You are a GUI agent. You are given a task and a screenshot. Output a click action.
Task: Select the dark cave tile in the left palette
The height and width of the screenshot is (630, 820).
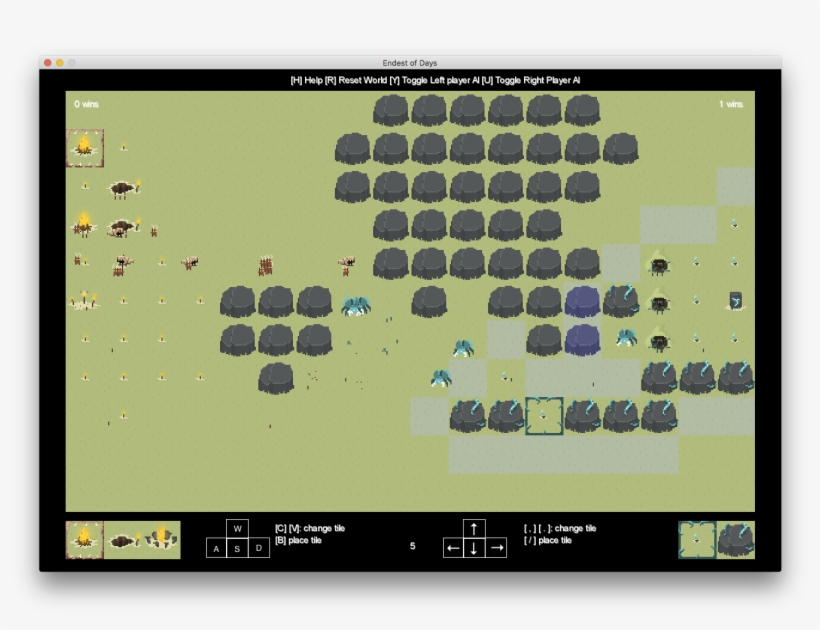coord(122,540)
